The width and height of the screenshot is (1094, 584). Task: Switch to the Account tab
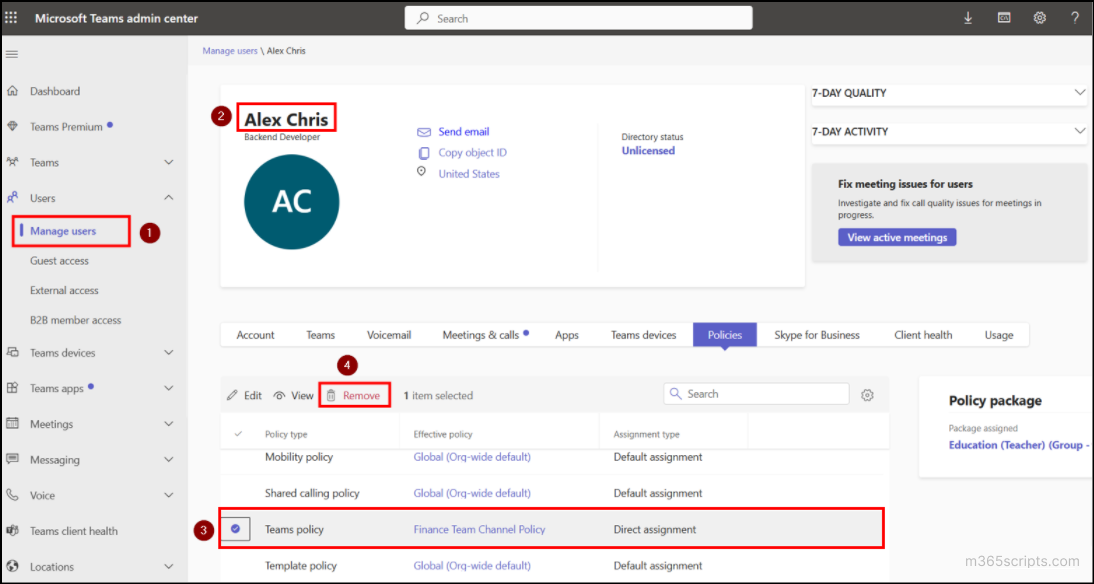(255, 335)
